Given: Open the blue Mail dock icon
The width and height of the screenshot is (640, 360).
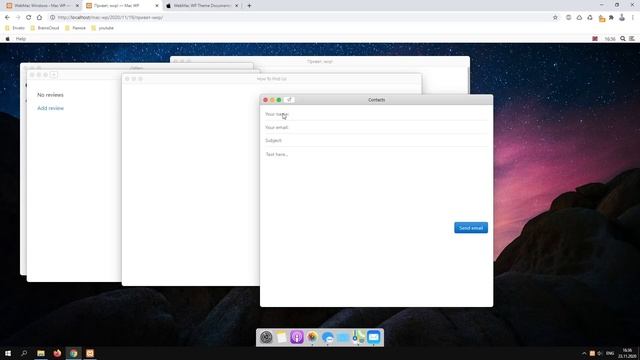Looking at the screenshot, I should 373,338.
